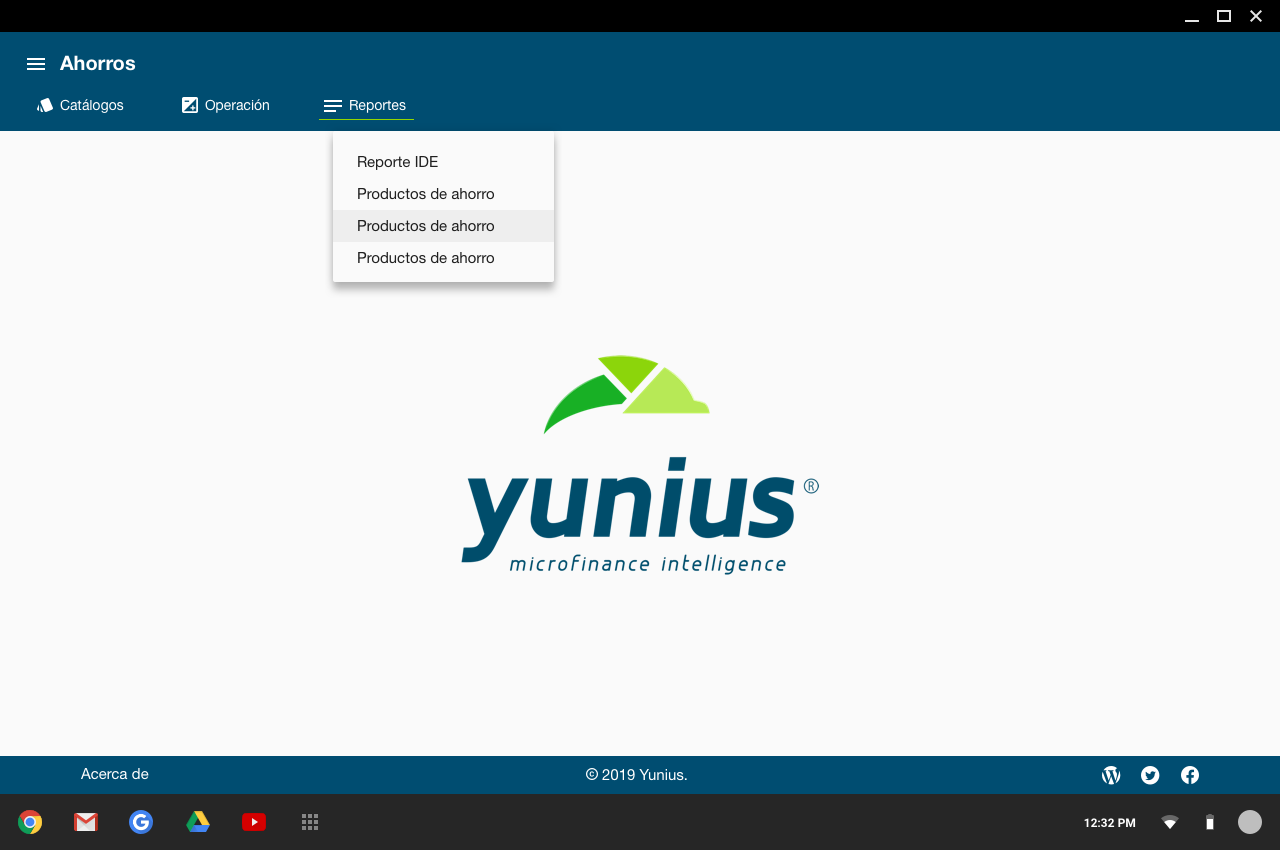
Task: Launch YouTube from the shelf
Action: click(254, 822)
